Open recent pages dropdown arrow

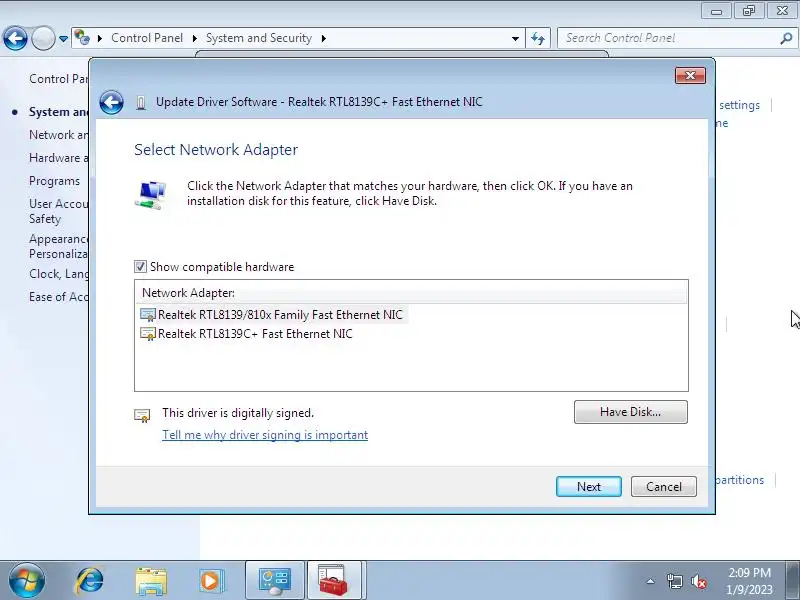click(x=63, y=38)
